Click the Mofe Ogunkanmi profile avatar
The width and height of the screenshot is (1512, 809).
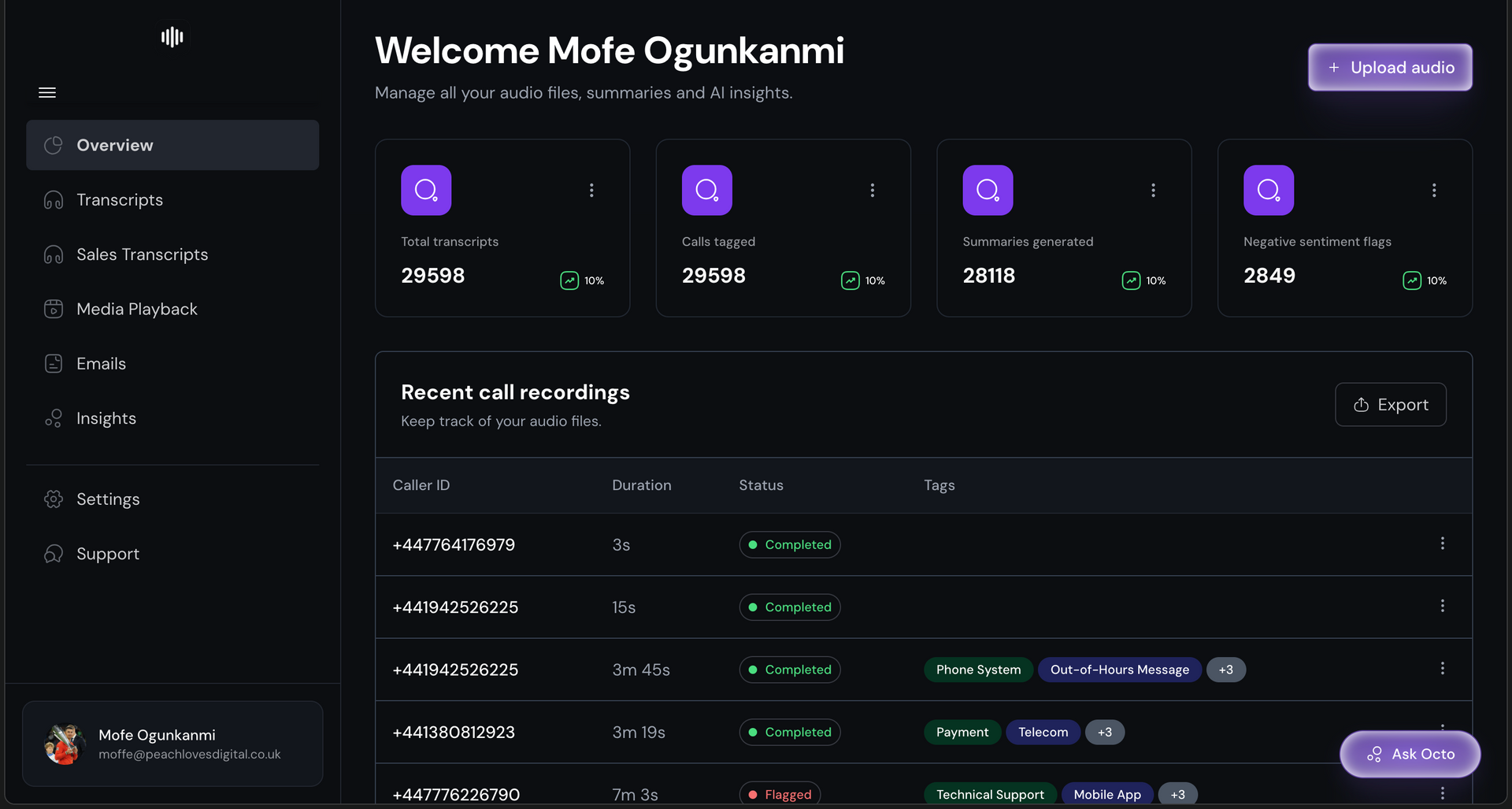65,744
